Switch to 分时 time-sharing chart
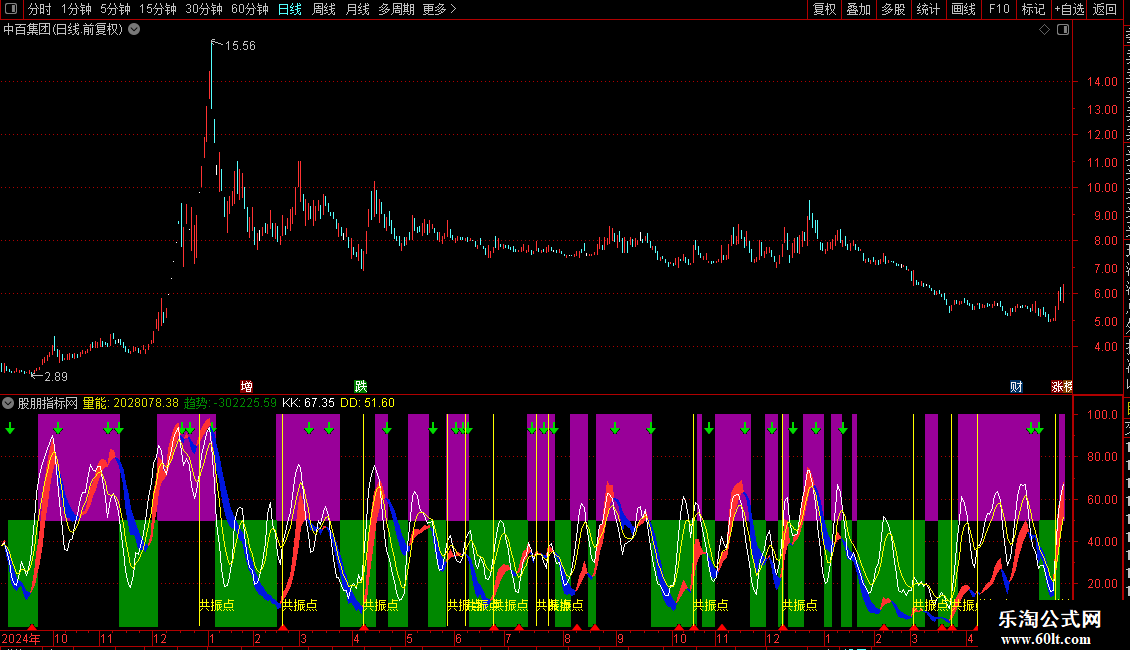 [x=40, y=9]
